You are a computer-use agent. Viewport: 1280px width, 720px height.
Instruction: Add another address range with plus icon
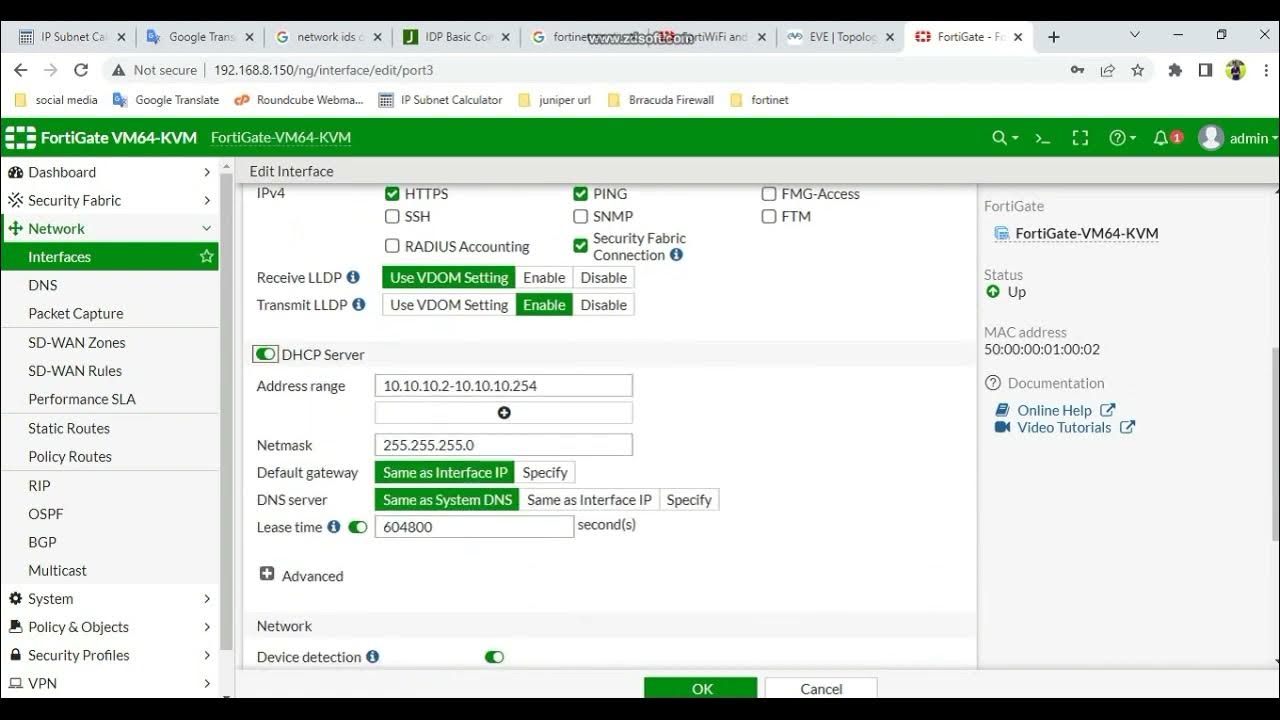504,413
